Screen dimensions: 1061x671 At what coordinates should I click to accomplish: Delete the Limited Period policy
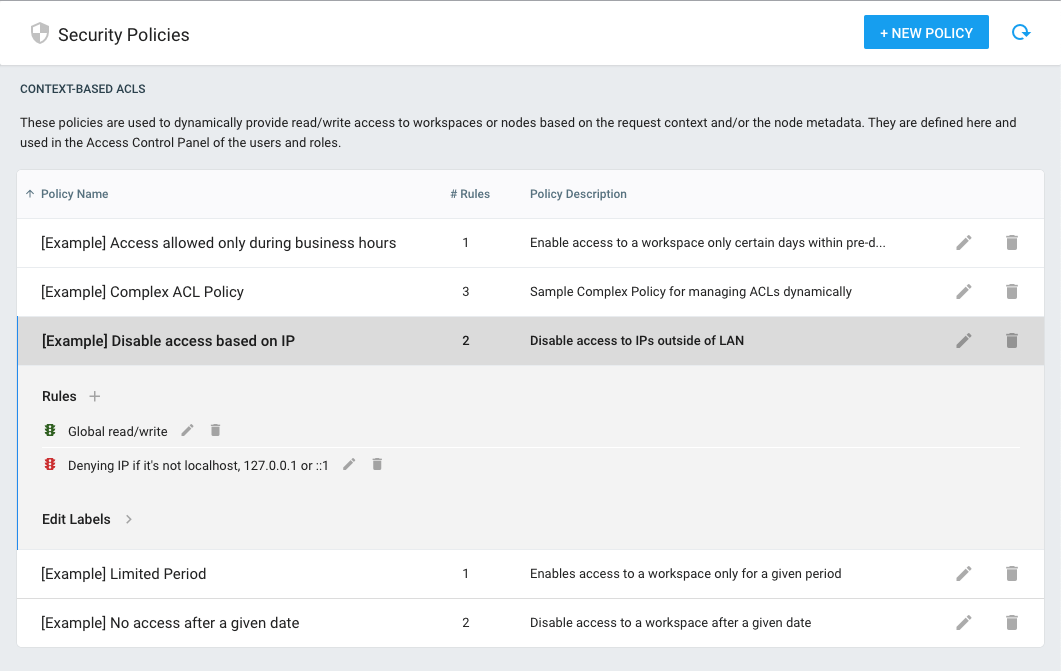(1012, 574)
